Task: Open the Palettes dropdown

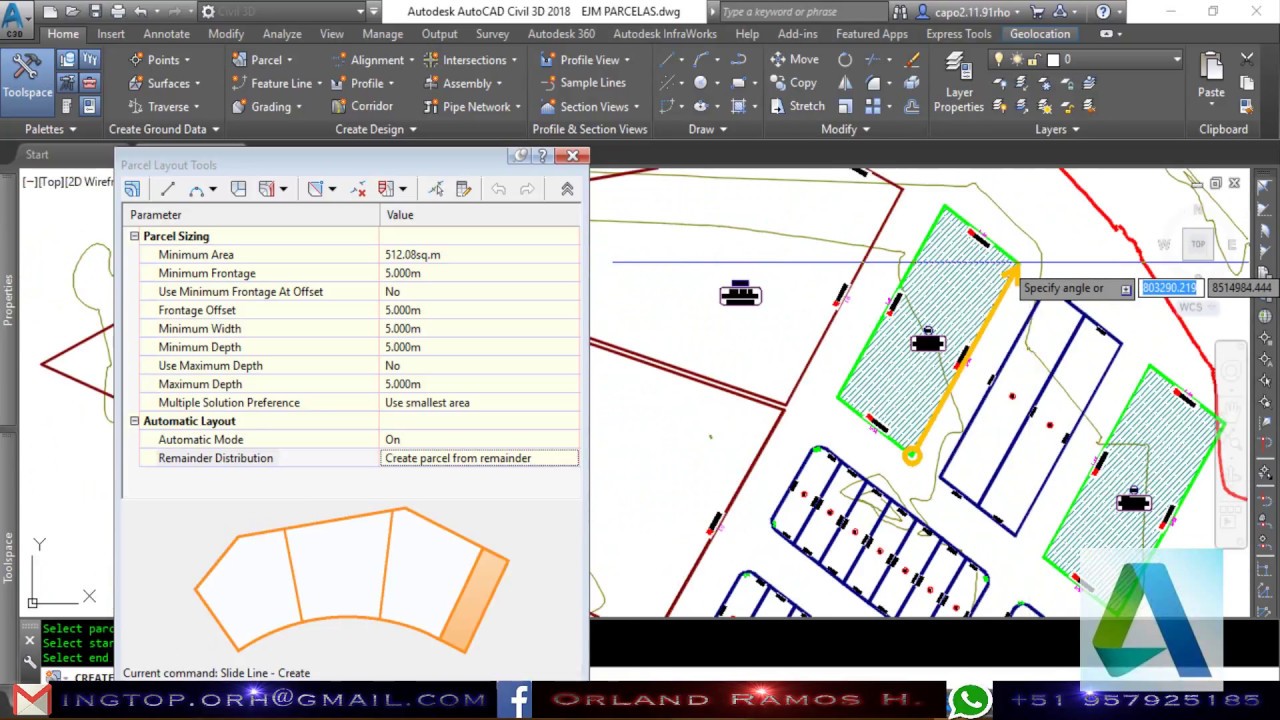Action: click(50, 129)
